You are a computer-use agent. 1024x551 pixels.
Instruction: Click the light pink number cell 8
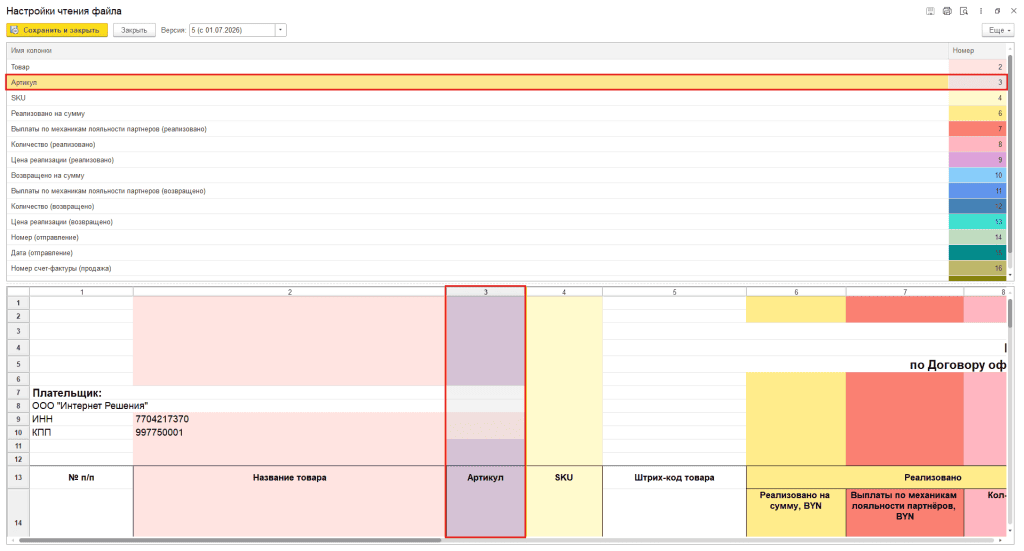coord(978,144)
